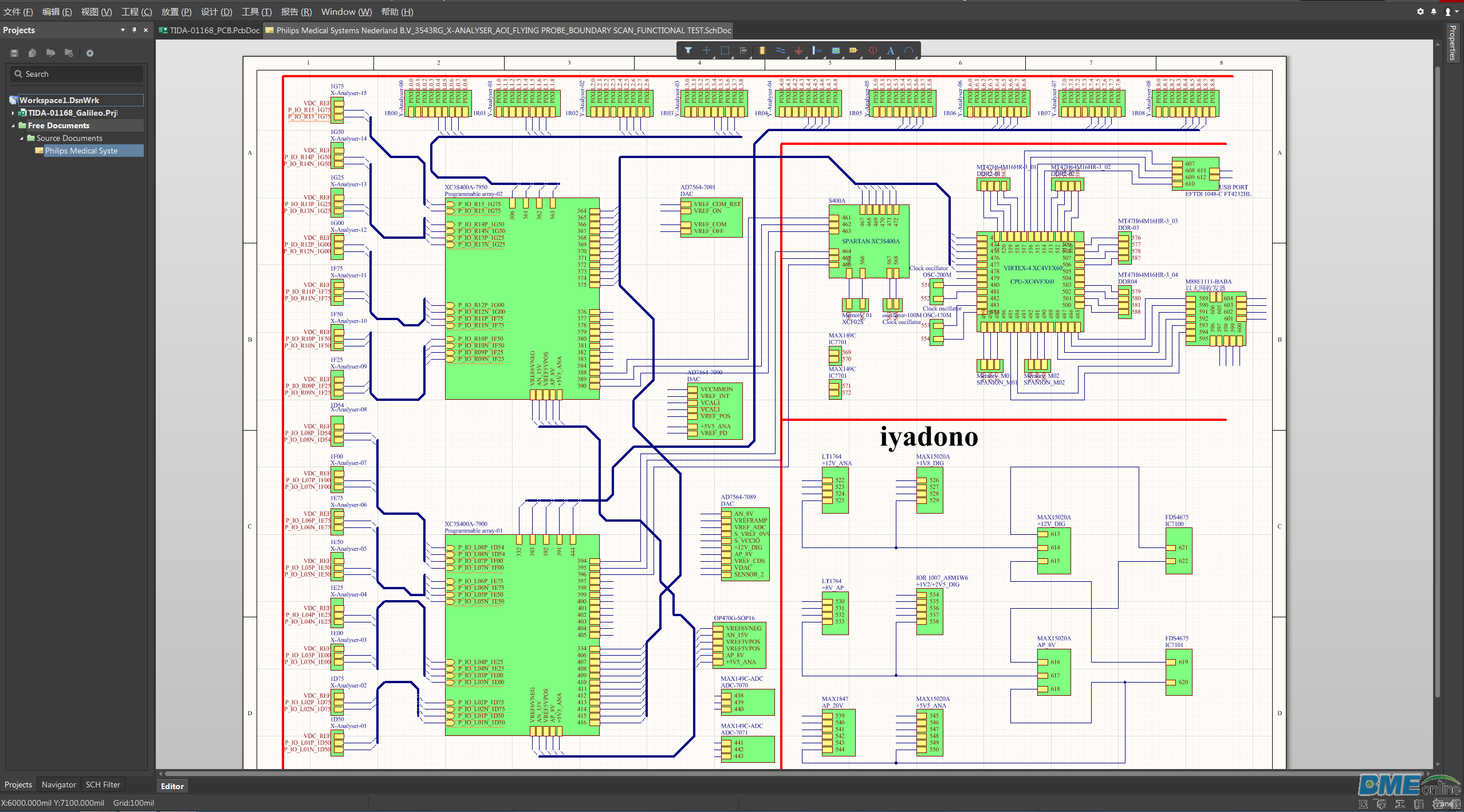Open the SCH Filter panel tab
The width and height of the screenshot is (1464, 812).
coord(103,785)
